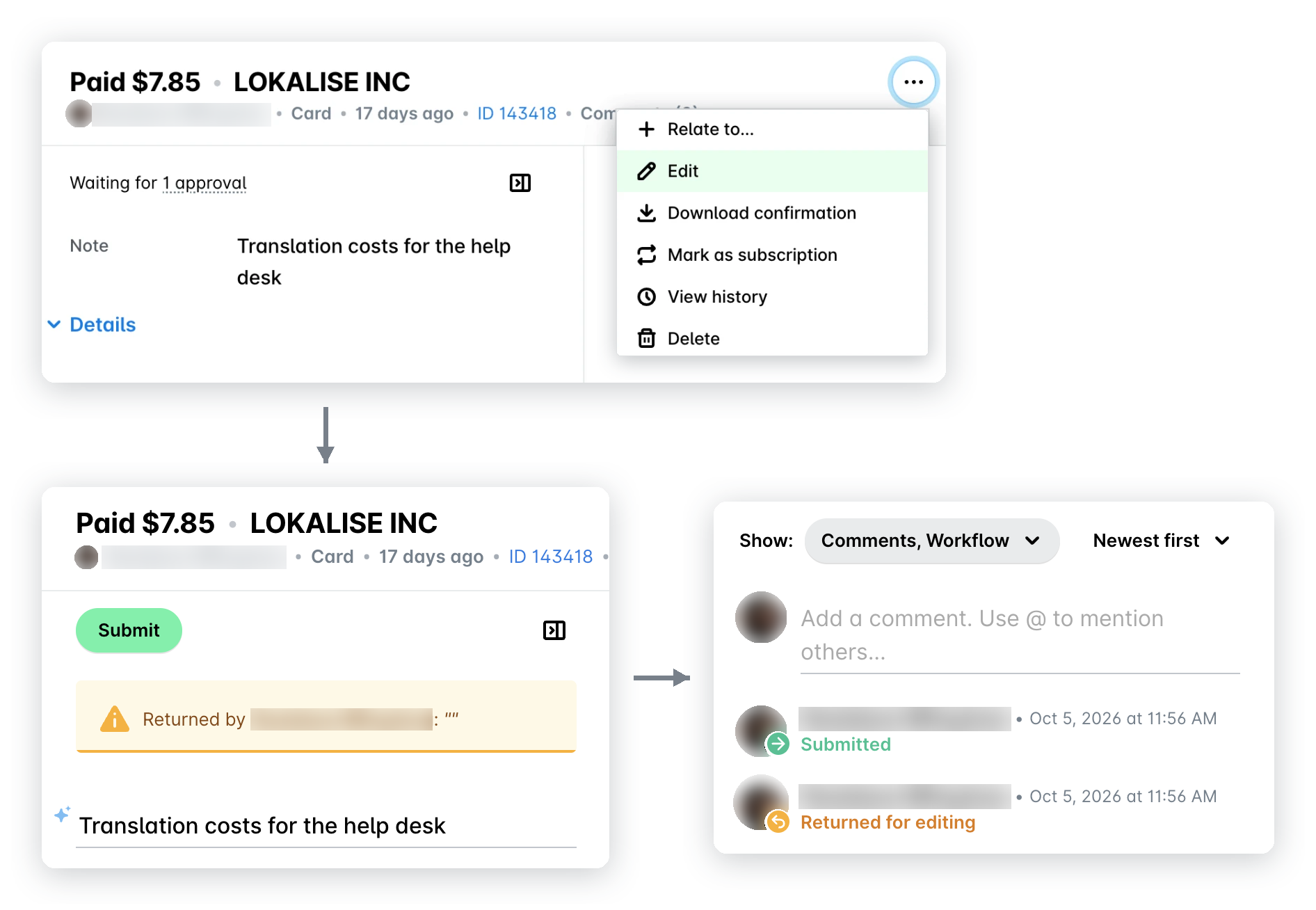Open View history from the menu
The width and height of the screenshot is (1316, 910).
(x=772, y=296)
